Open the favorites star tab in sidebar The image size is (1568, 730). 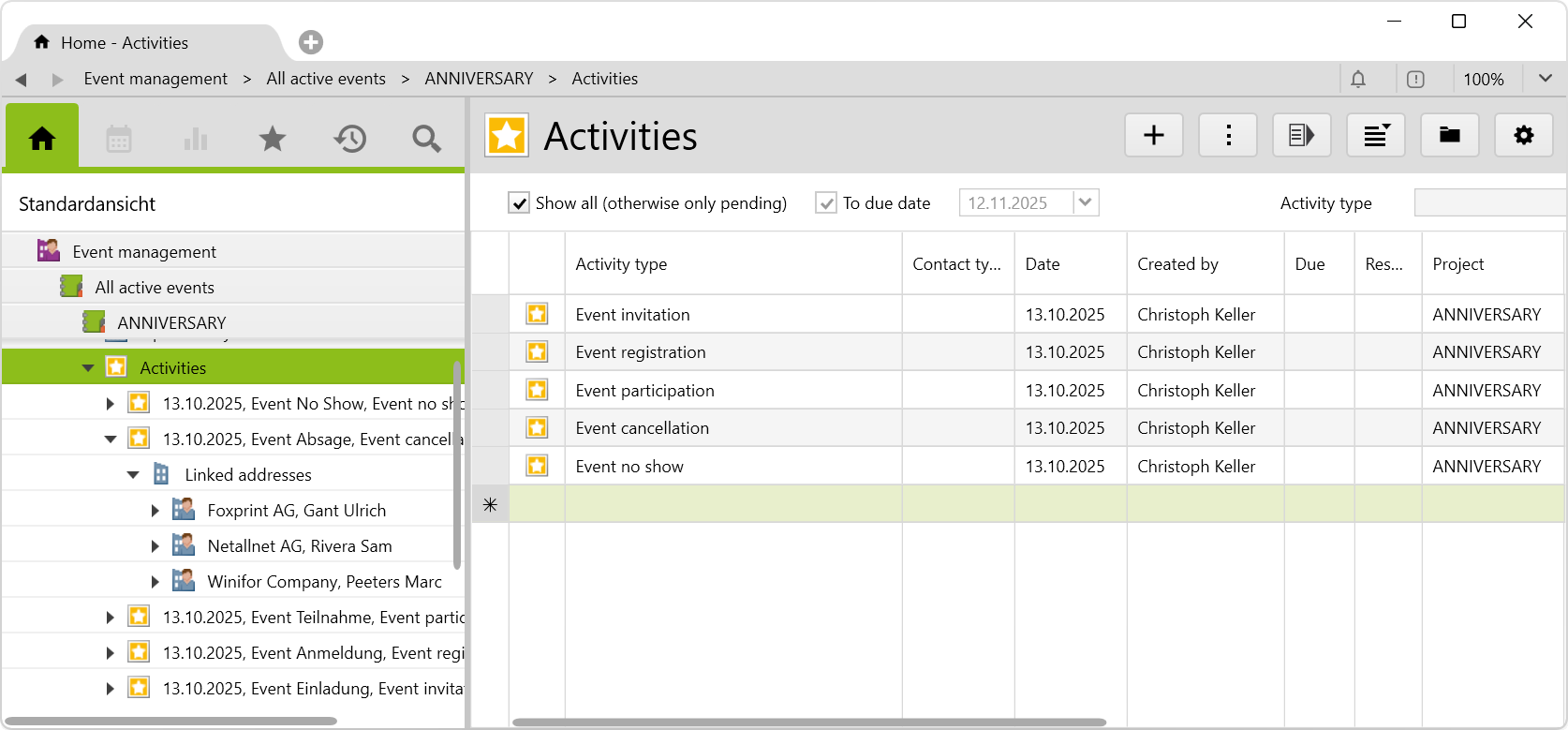[x=273, y=139]
